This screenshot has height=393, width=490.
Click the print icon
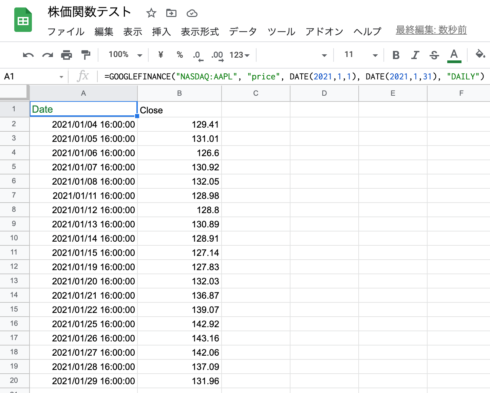point(66,55)
